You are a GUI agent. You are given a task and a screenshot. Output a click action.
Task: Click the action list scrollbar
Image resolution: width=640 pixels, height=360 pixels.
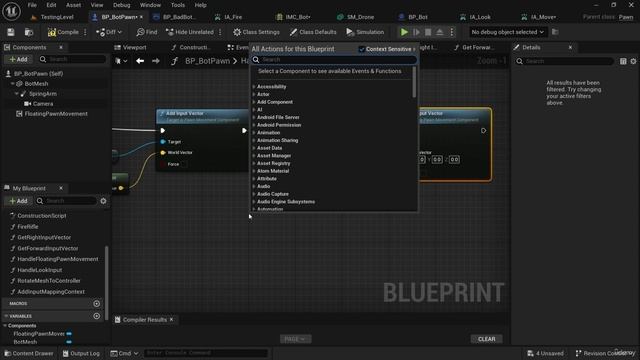[x=414, y=82]
